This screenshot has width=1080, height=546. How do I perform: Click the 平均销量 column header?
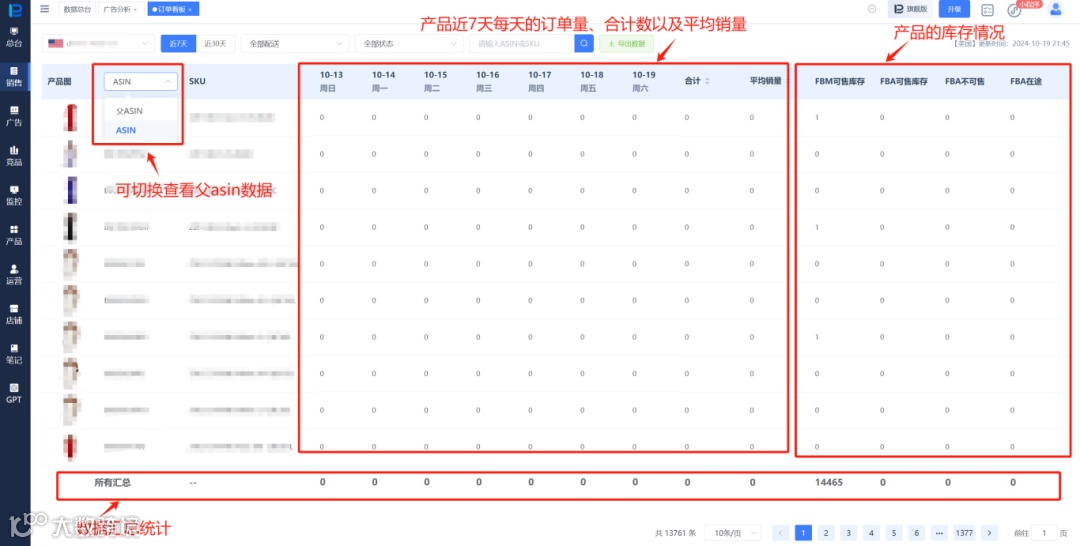point(765,81)
